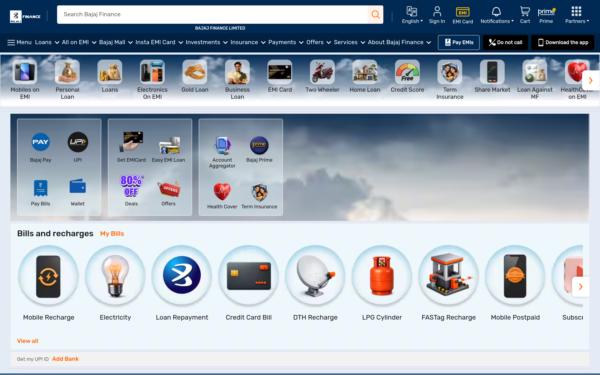The image size is (600, 375).
Task: Open the hamburger Menu
Action: [x=20, y=42]
